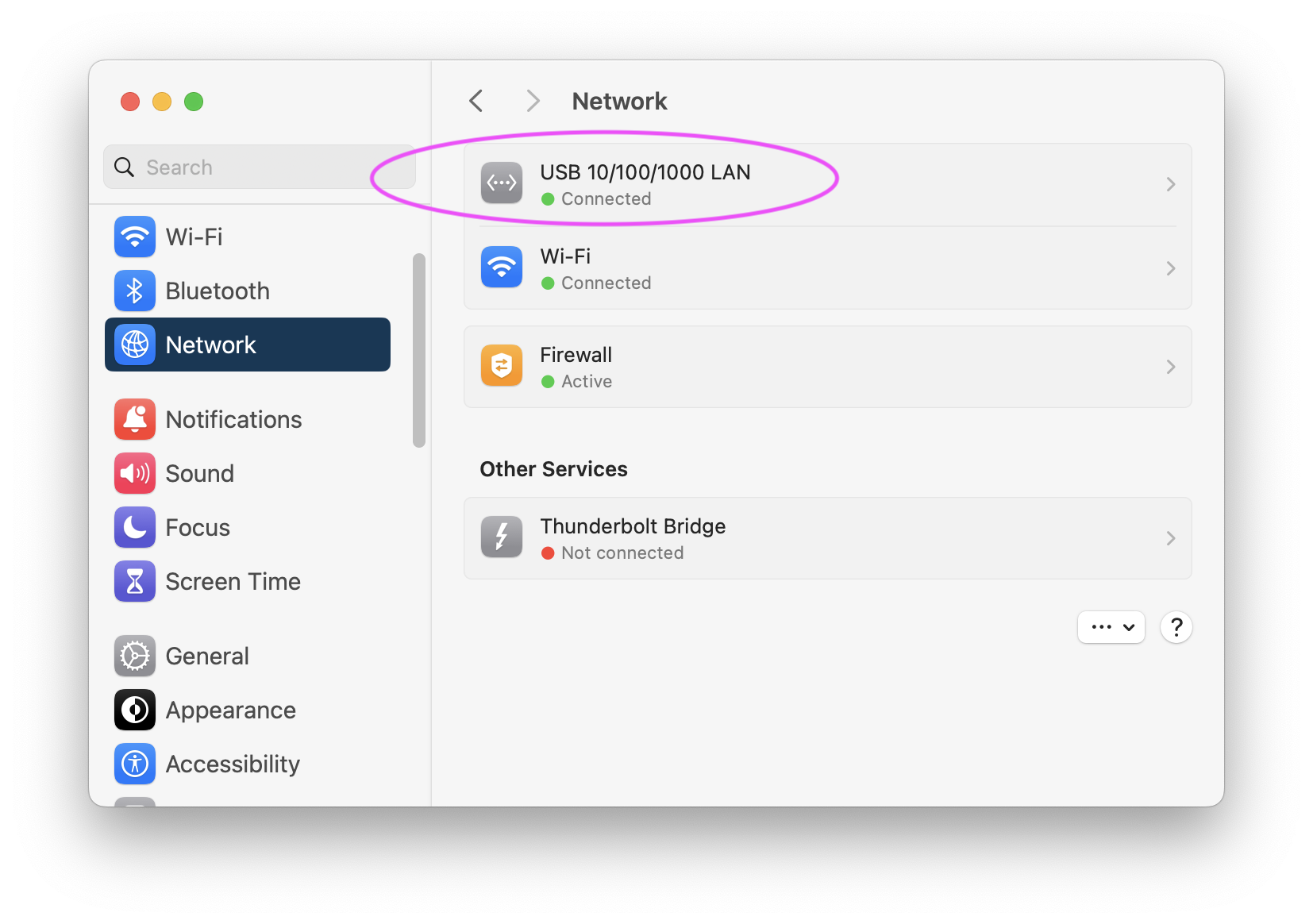
Task: Select Wi-Fi label in the sidebar
Action: (x=194, y=237)
